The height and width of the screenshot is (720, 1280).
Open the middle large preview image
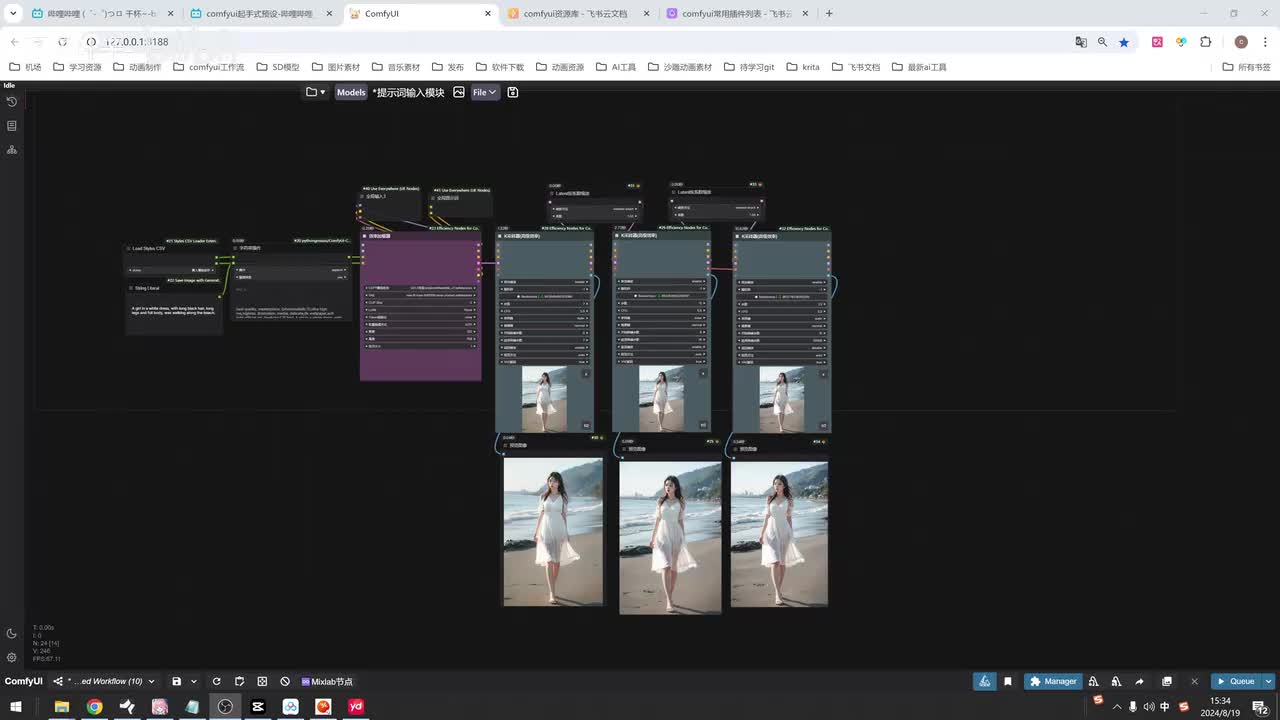670,537
